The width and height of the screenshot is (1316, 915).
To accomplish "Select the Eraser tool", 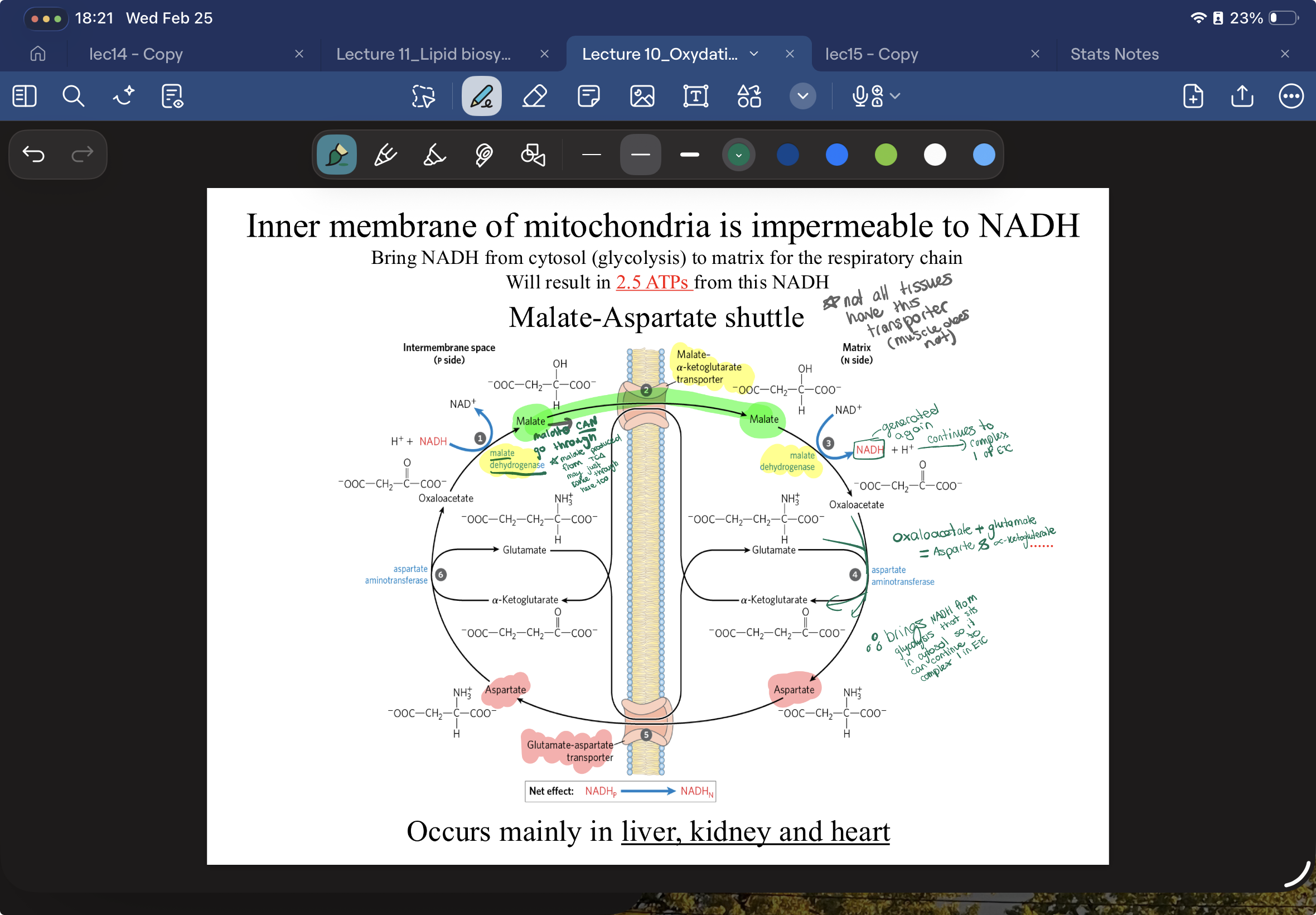I will pos(533,96).
